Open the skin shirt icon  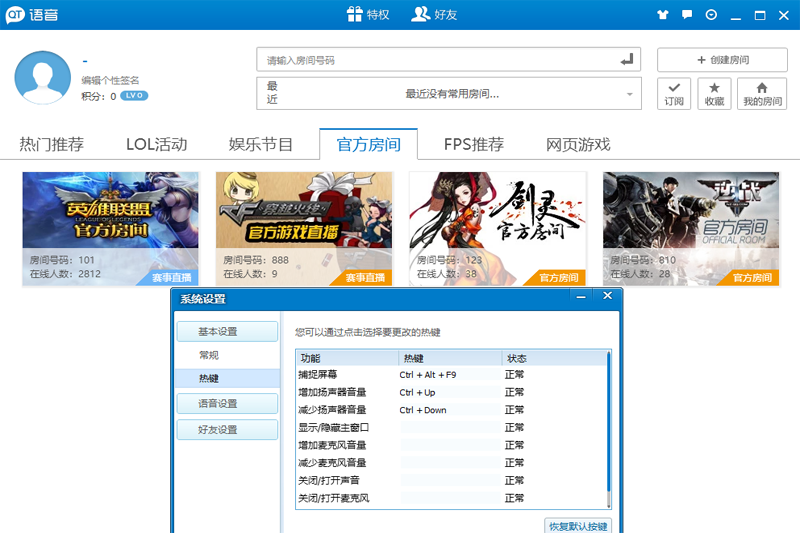[x=663, y=15]
